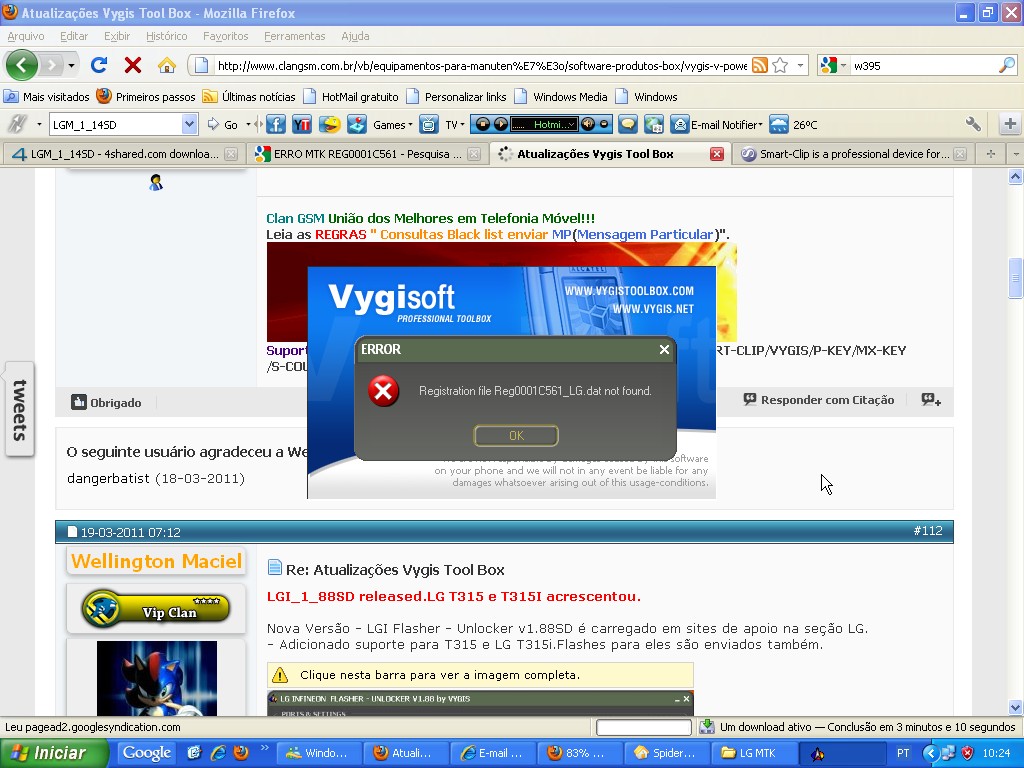Open the Wellington Maciel profile link
1024x768 pixels.
pos(157,561)
